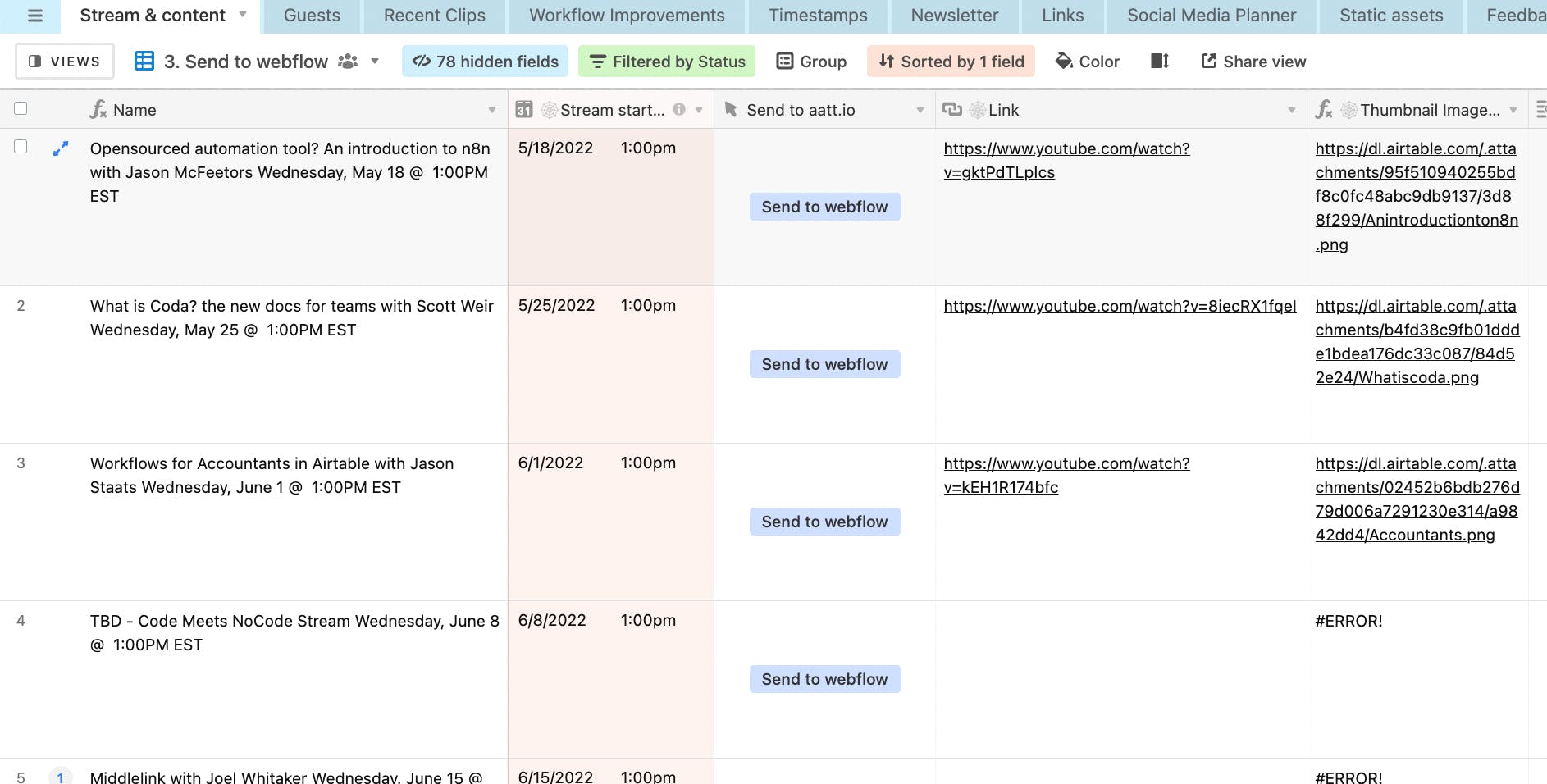Open the Stream & content tab dropdown arrow
1547x784 pixels.
(x=243, y=15)
